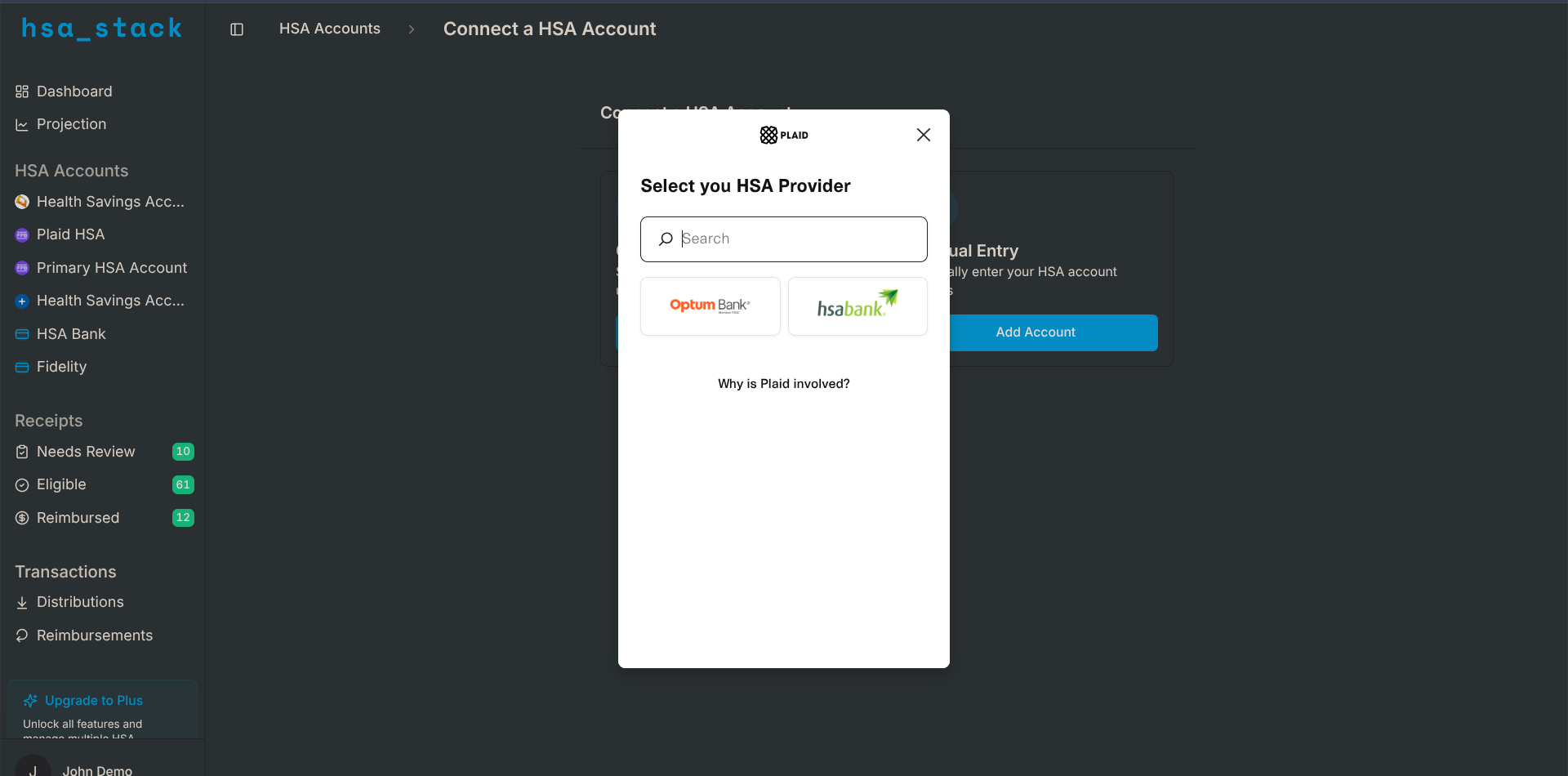1568x776 pixels.
Task: Click the Plaid logo in dialog header
Action: (784, 135)
